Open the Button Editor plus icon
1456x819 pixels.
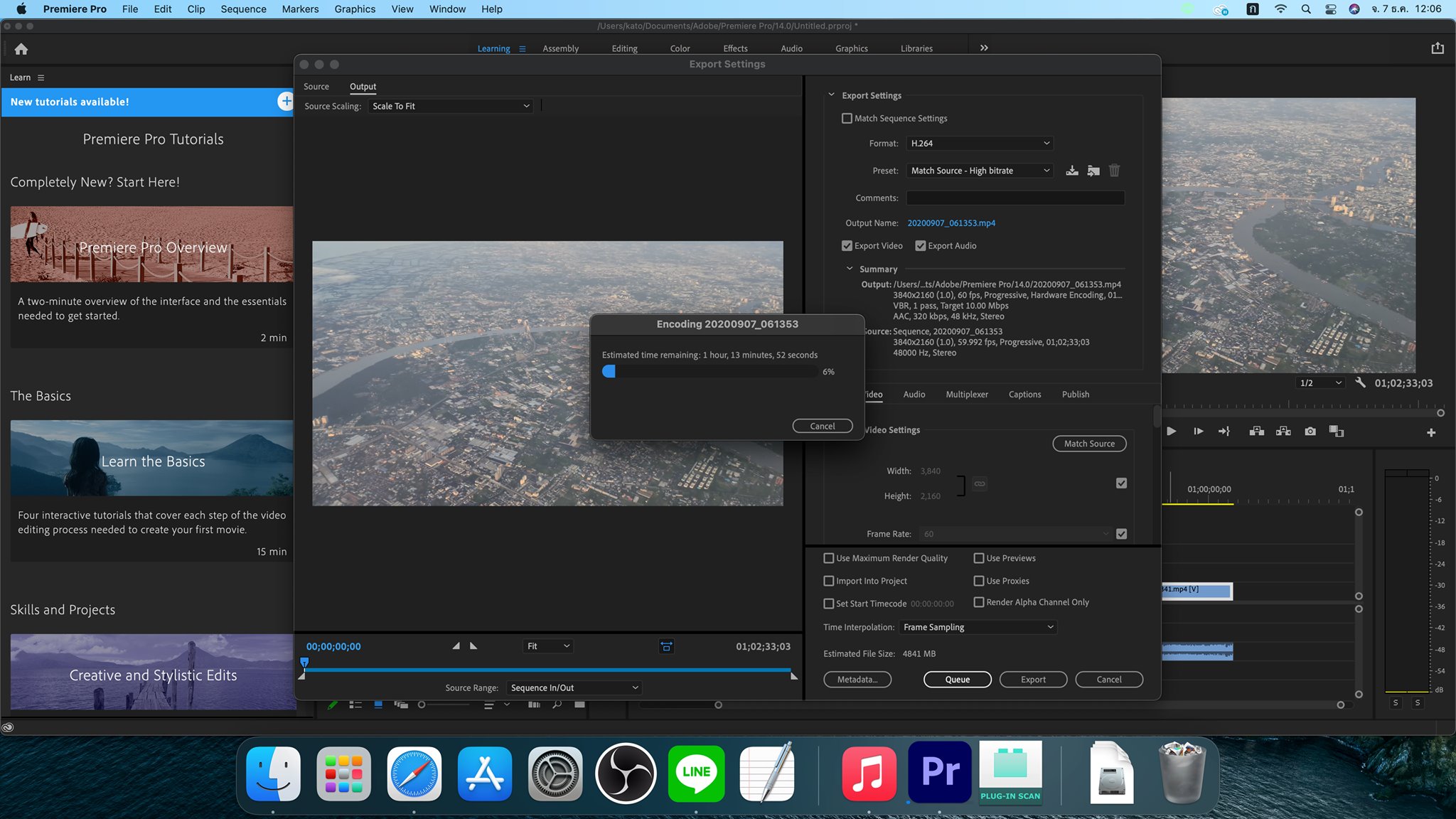[x=1431, y=432]
